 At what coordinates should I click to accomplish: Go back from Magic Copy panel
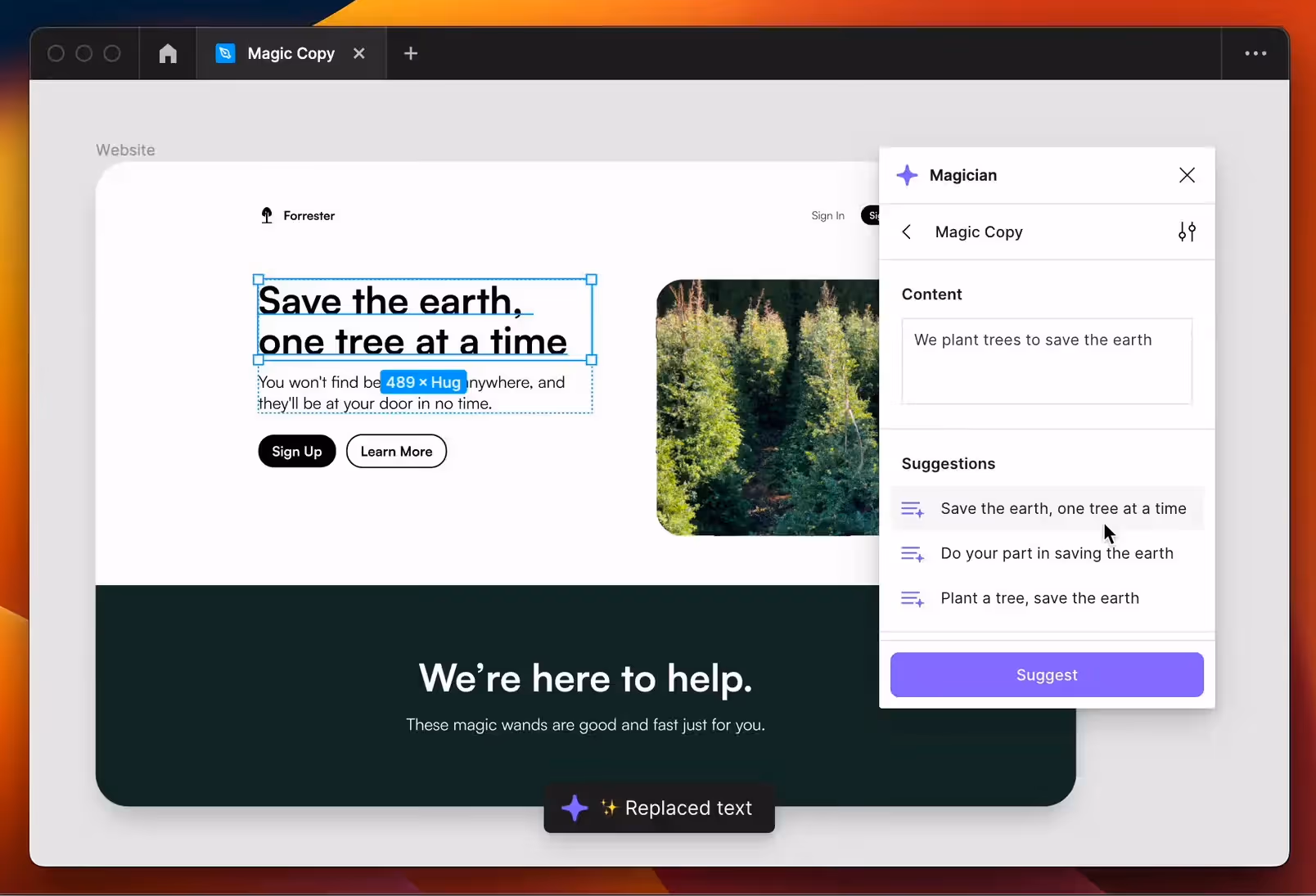click(907, 232)
